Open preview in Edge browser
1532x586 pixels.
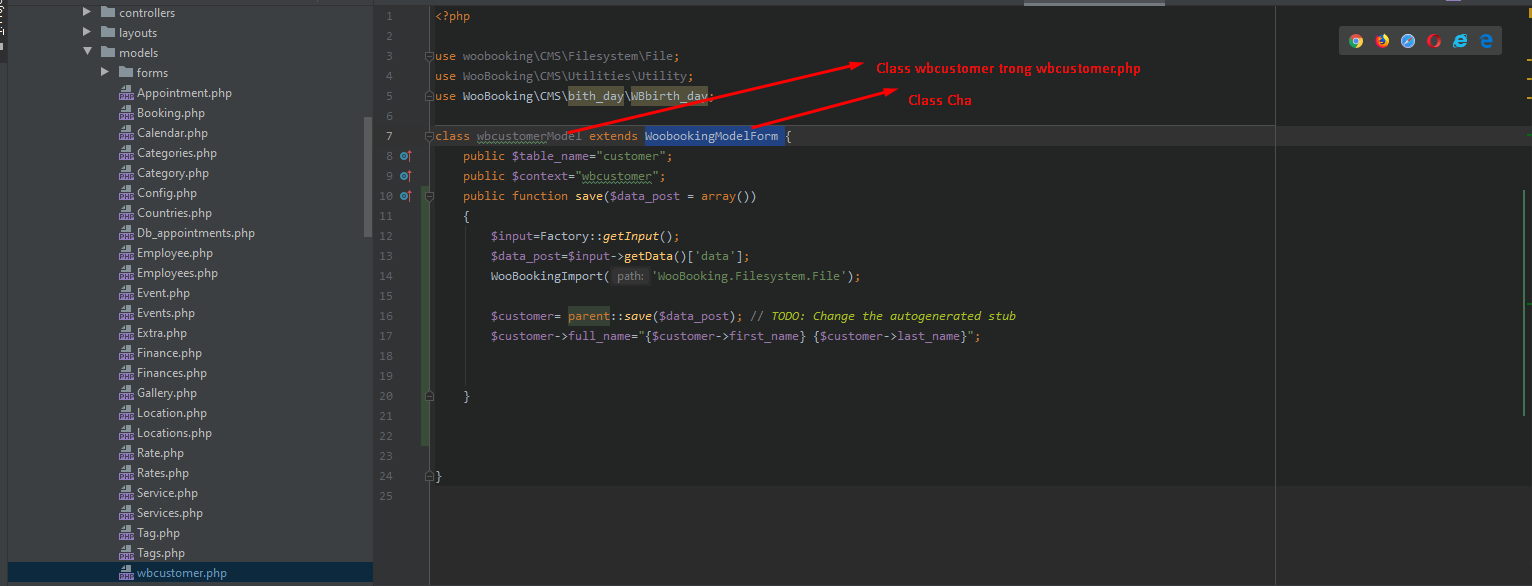(1486, 41)
